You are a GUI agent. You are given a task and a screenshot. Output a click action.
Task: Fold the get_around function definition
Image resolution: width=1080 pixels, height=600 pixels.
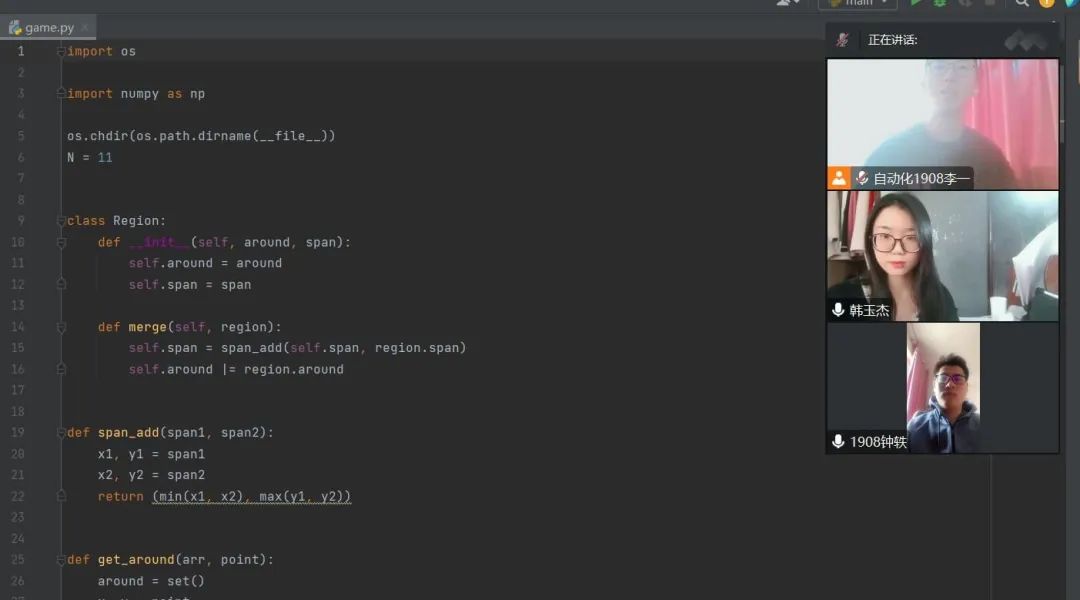61,560
